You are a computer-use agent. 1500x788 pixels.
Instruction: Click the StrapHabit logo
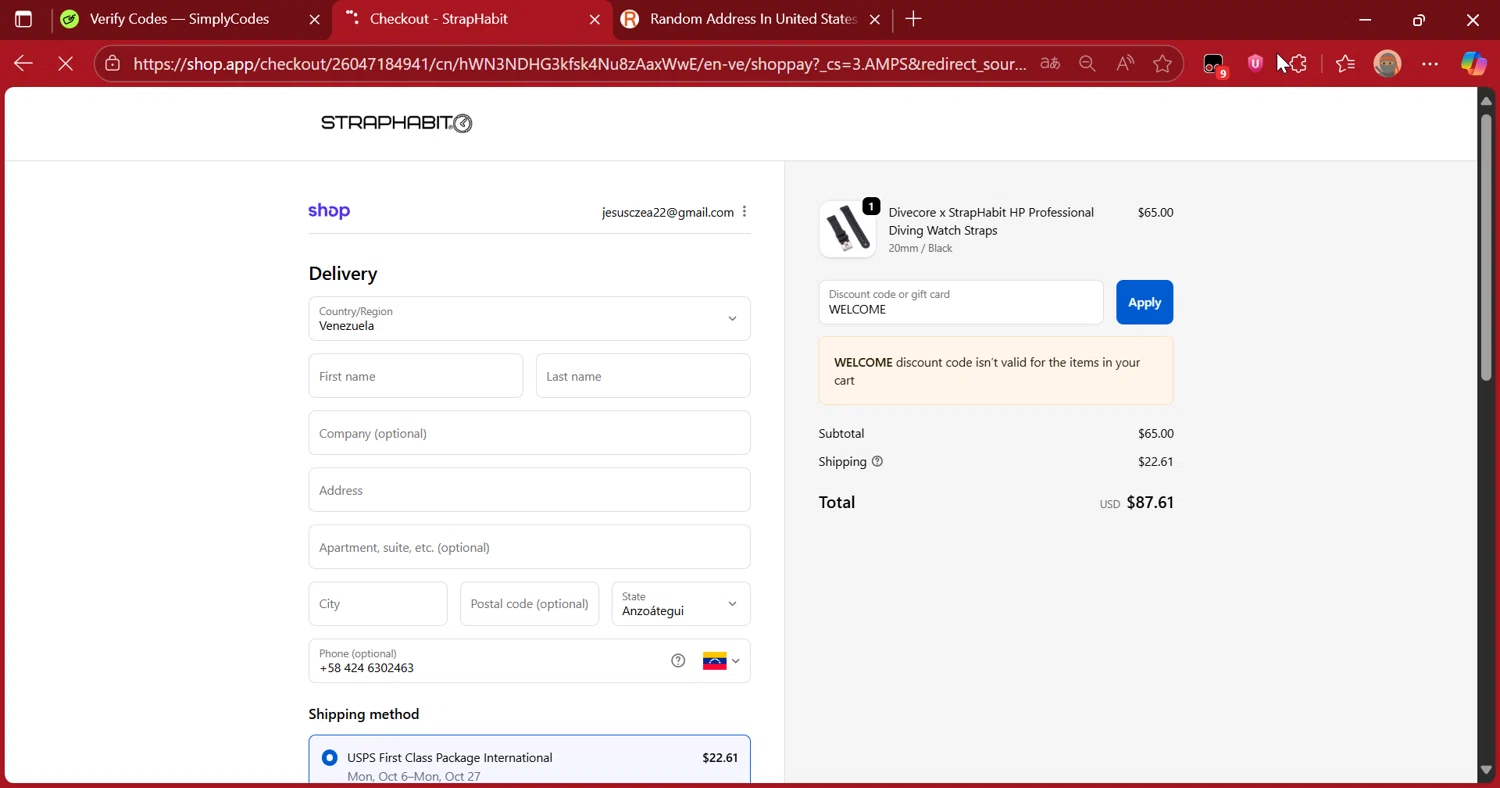(396, 123)
